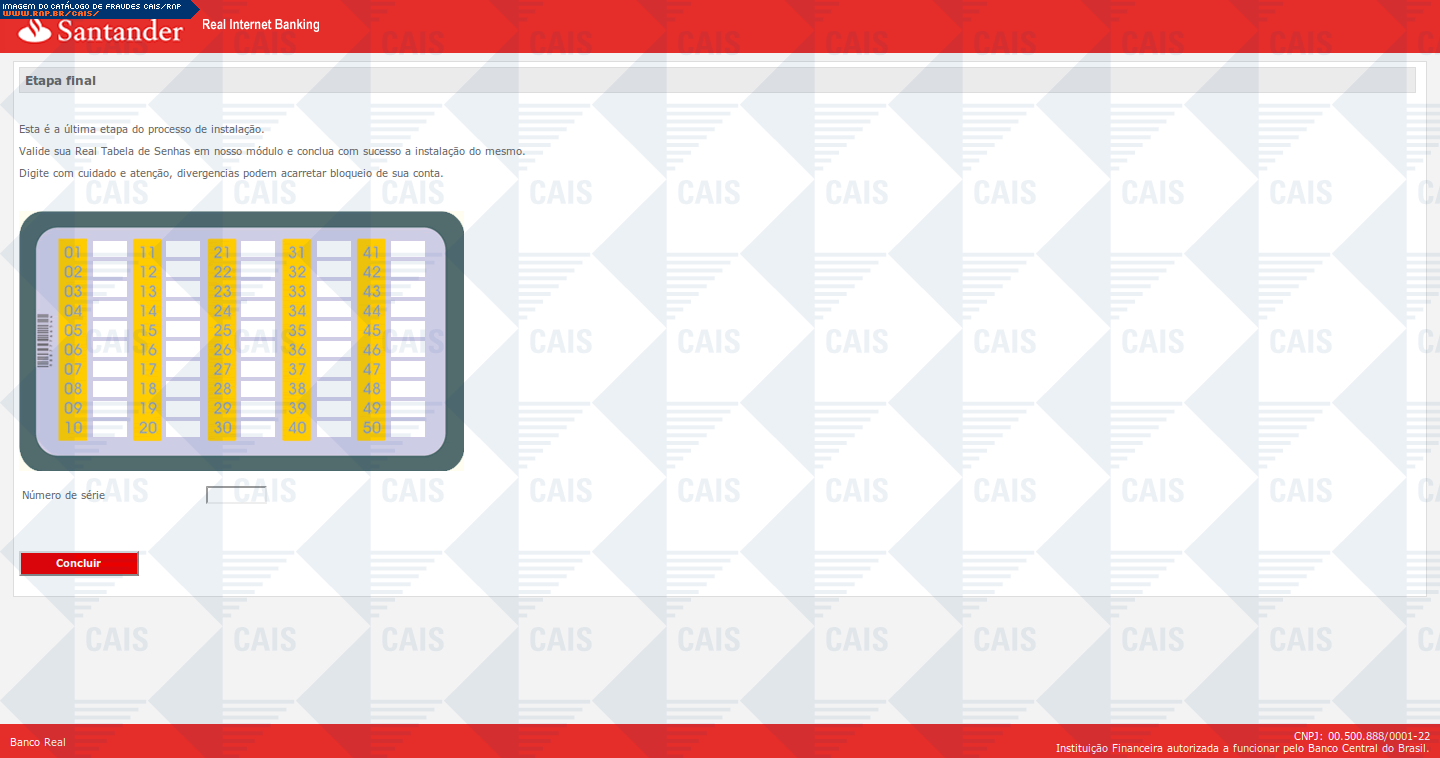Select the field next to number 40

pos(334,428)
